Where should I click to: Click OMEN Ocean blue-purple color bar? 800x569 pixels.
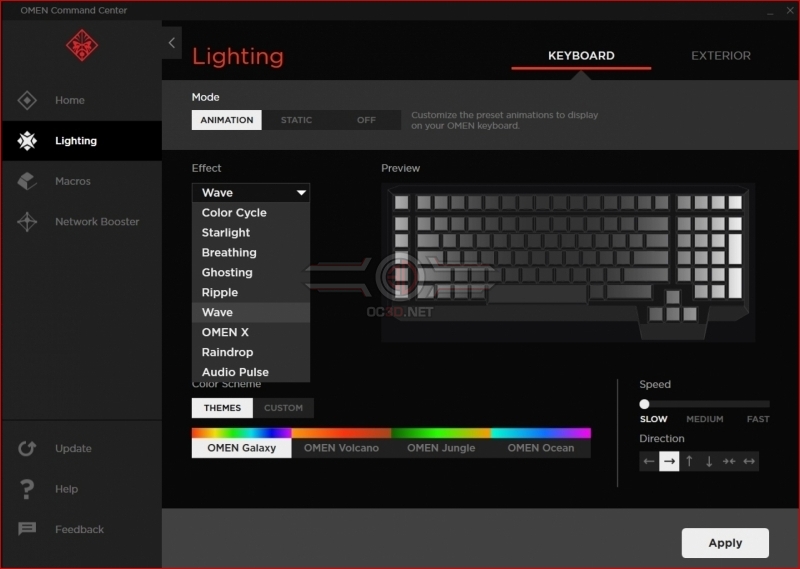pos(541,433)
